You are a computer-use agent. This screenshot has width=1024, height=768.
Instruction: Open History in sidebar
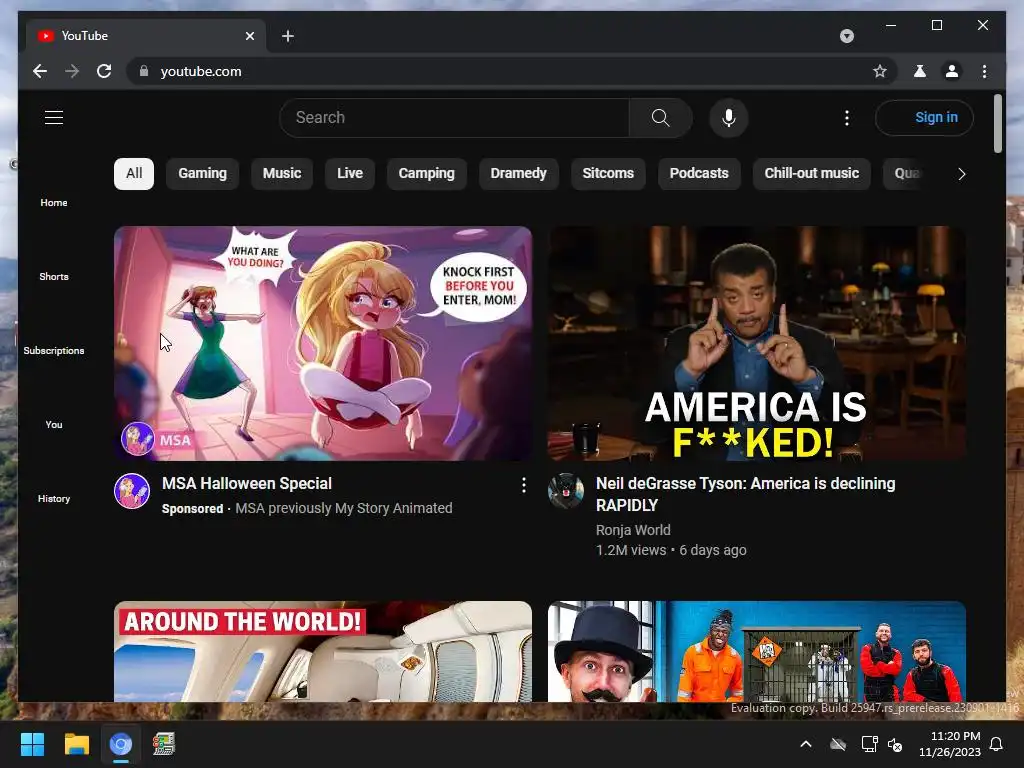pyautogui.click(x=54, y=499)
